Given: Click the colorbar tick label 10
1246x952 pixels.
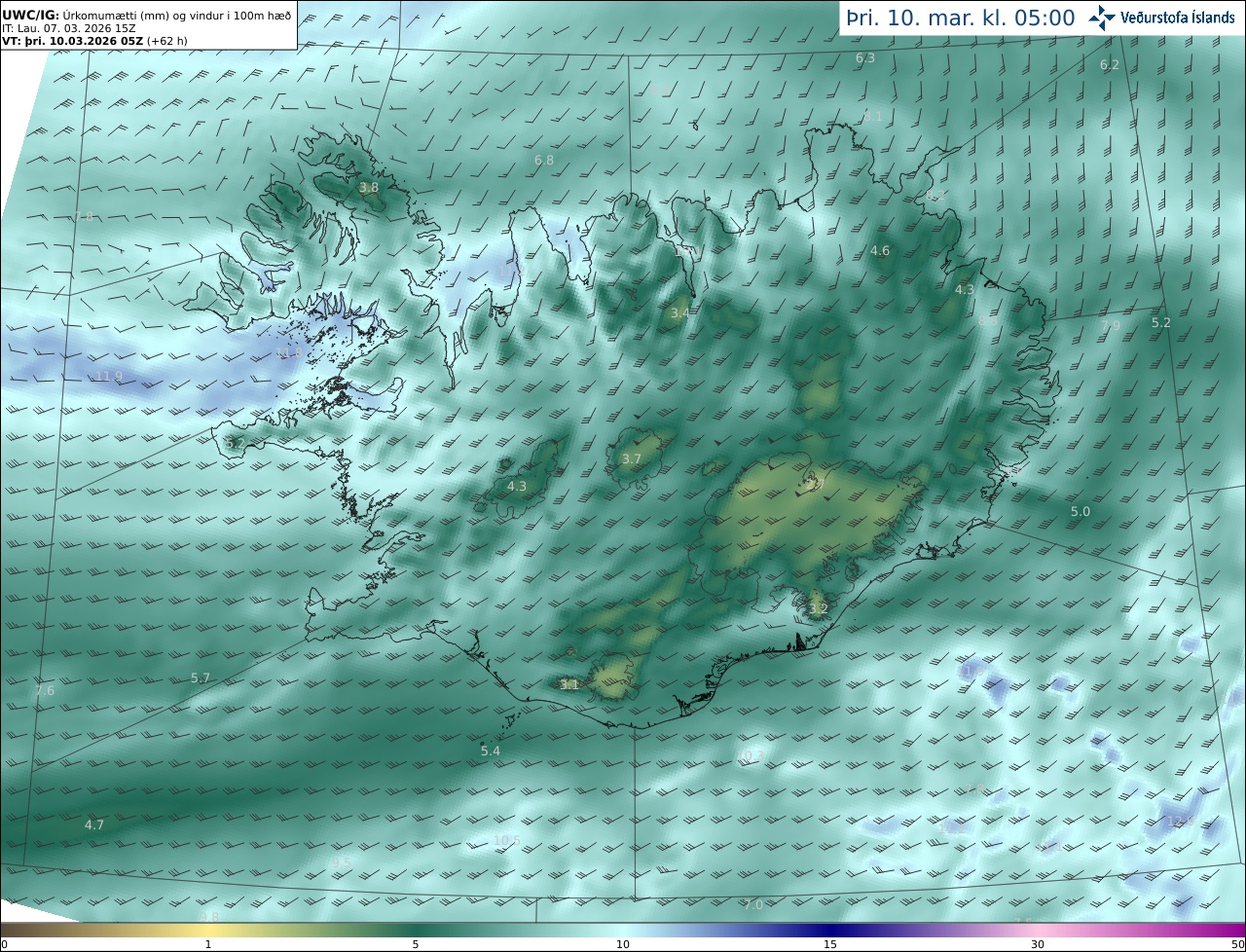Looking at the screenshot, I should (x=623, y=944).
